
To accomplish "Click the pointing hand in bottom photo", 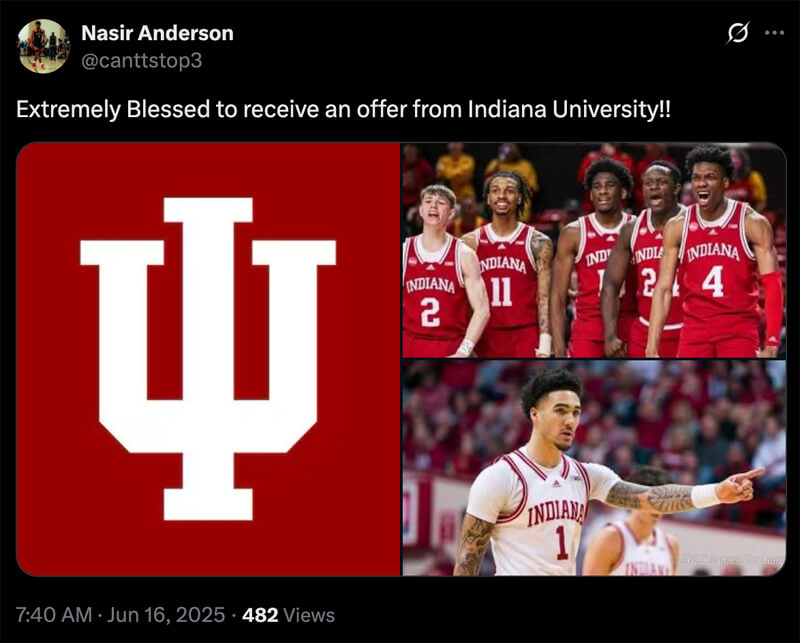I will [739, 485].
